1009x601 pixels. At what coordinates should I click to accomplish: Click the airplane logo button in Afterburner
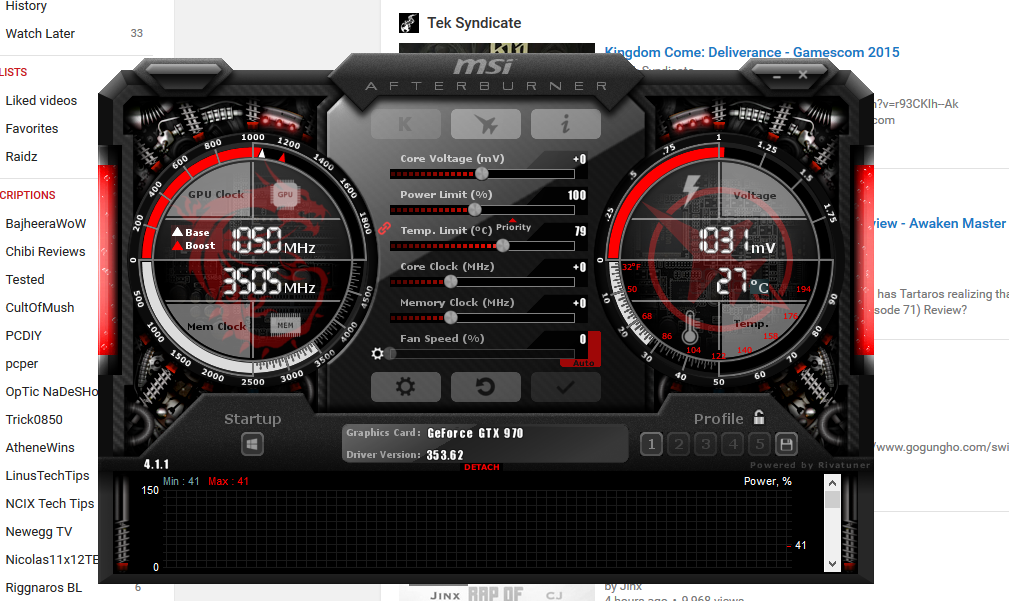coord(486,124)
